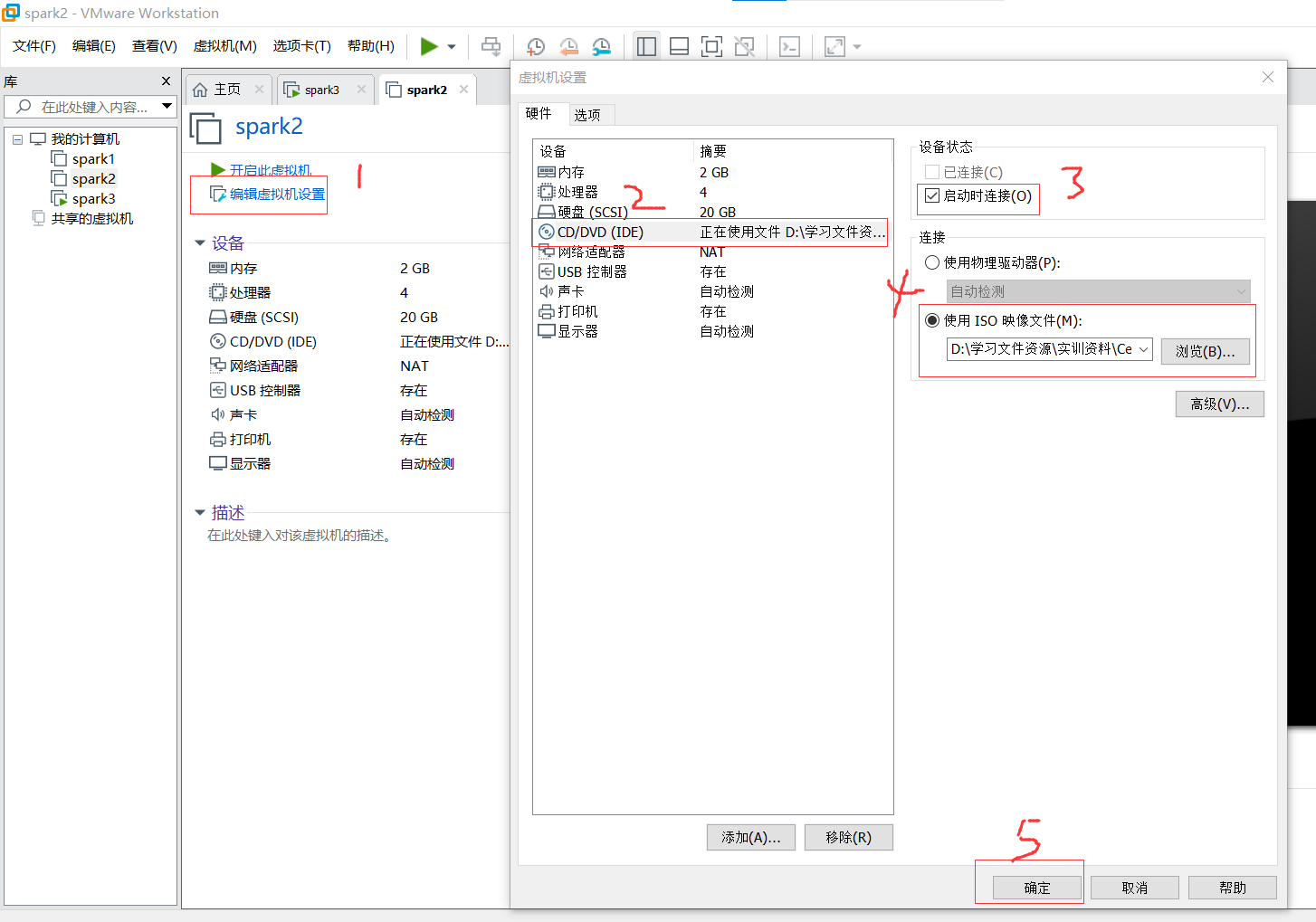Toggle the thumbnail bar view icon
The image size is (1316, 922).
point(679,47)
